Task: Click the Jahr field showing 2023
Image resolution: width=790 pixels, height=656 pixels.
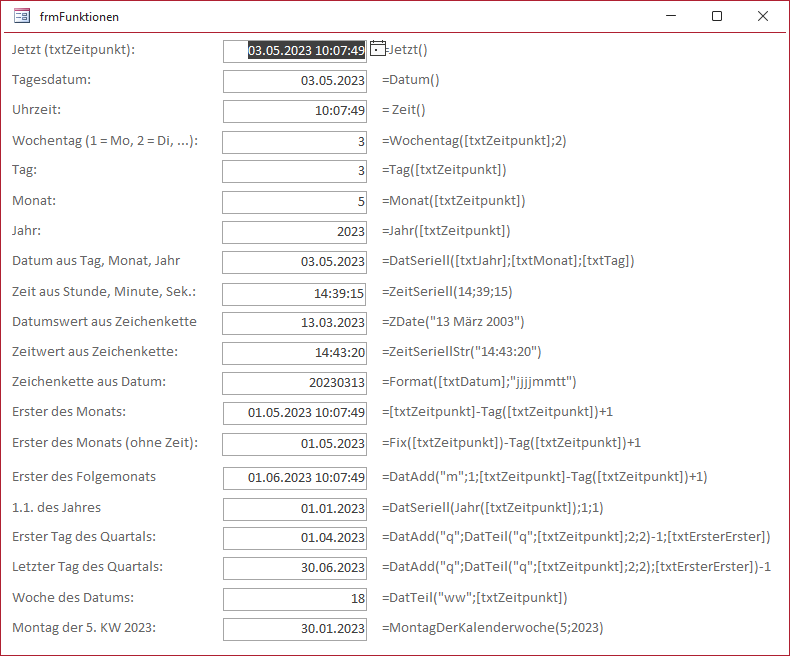Action: point(295,232)
